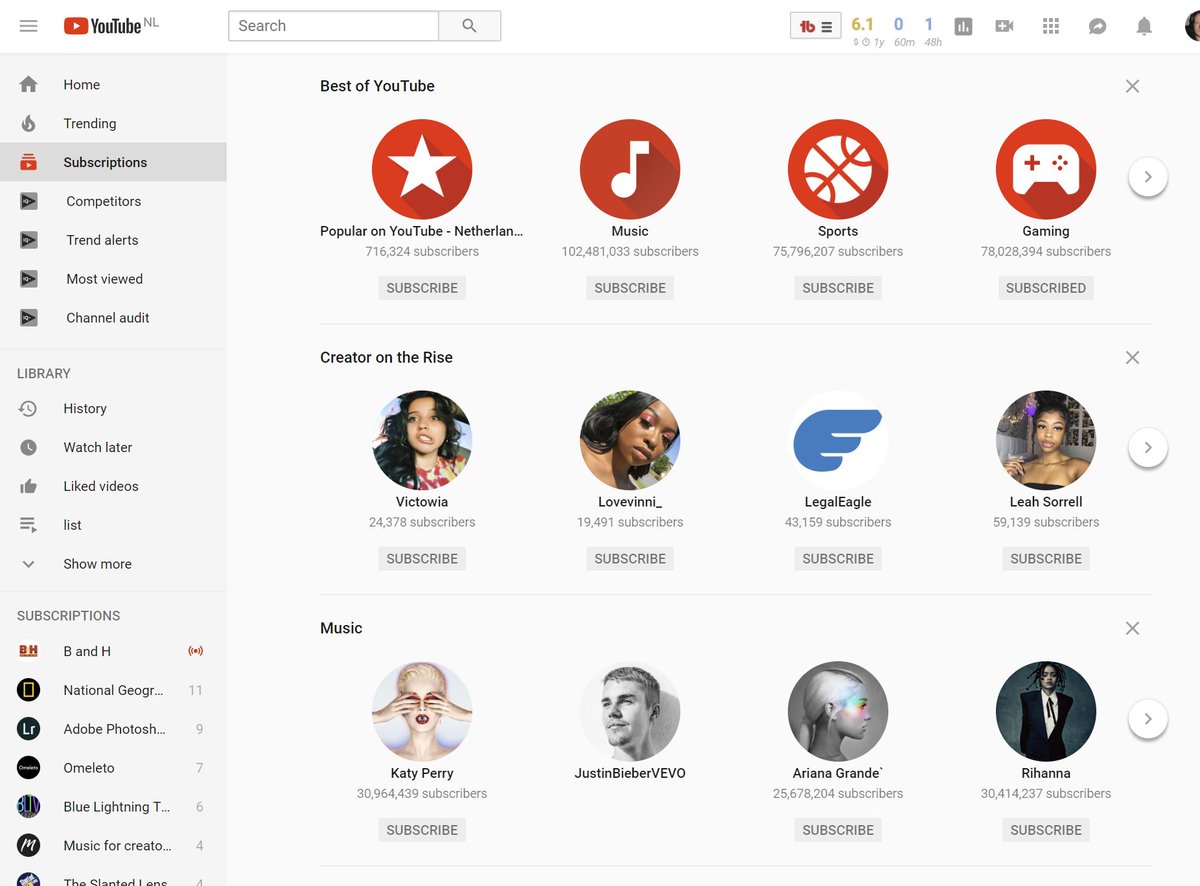Subscribe to Lovevinni_
The width and height of the screenshot is (1200, 886).
click(630, 559)
